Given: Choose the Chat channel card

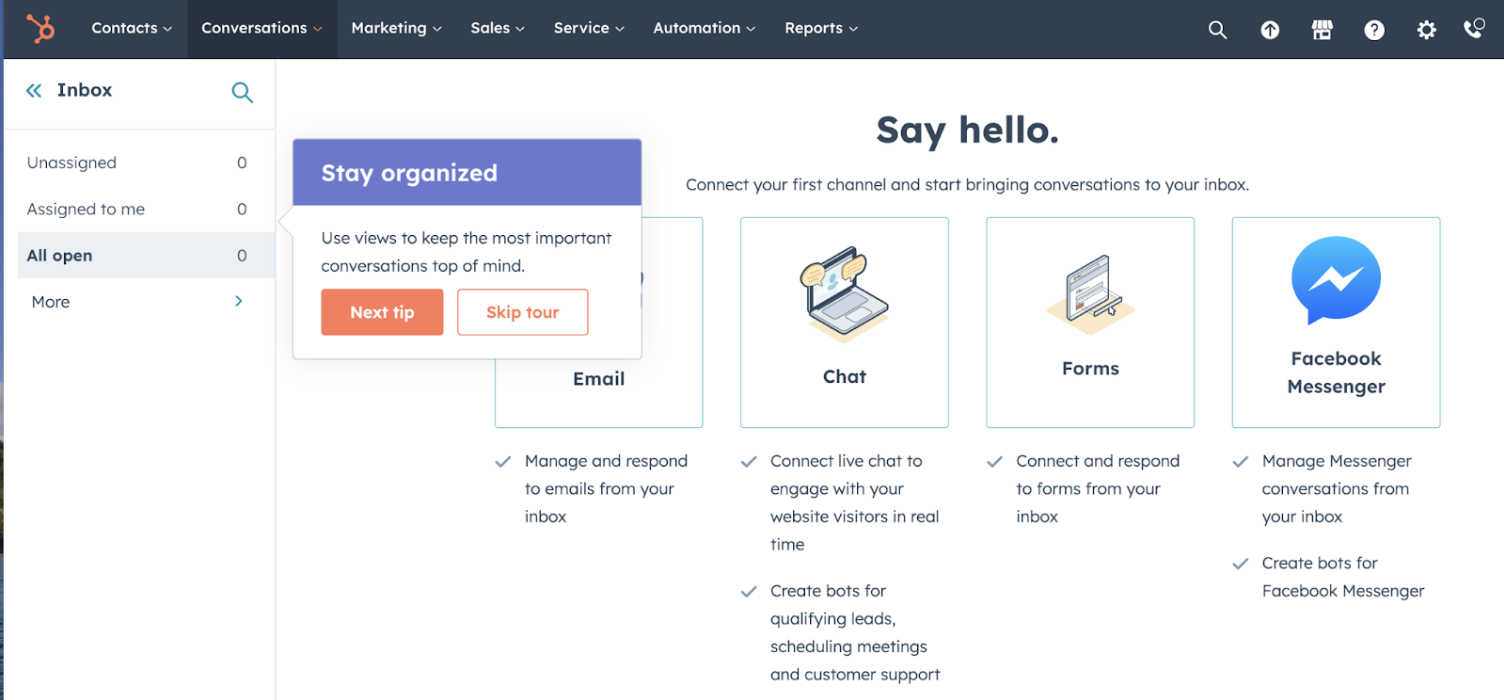Looking at the screenshot, I should coord(844,322).
